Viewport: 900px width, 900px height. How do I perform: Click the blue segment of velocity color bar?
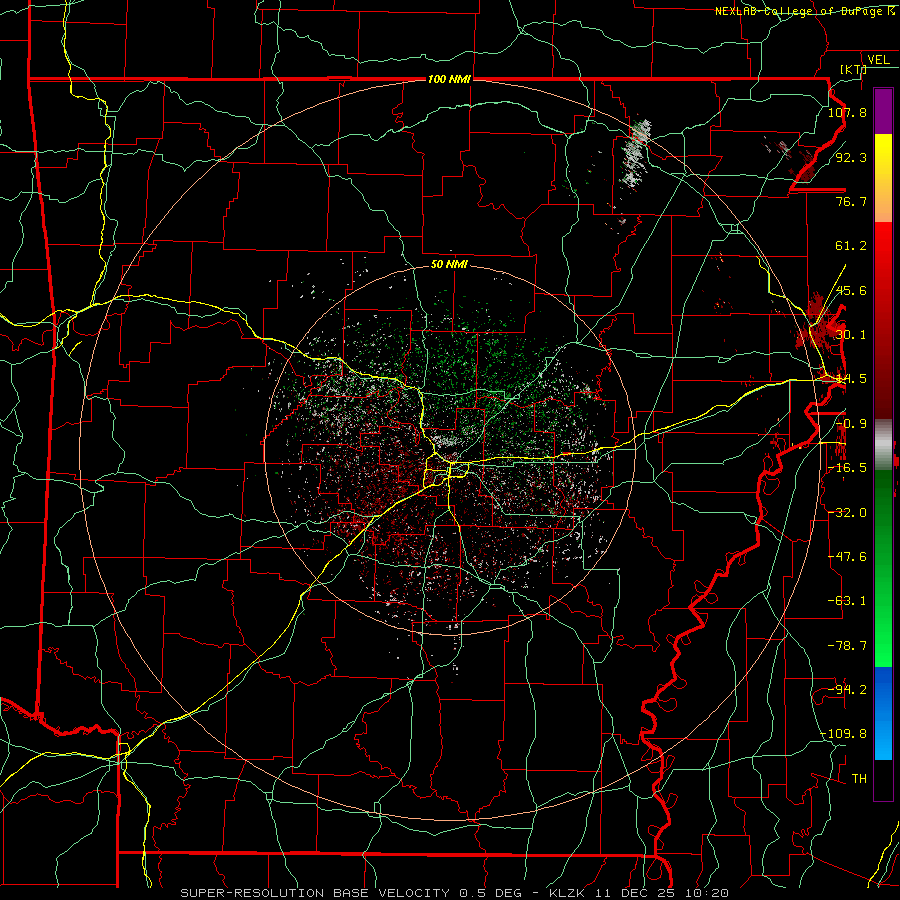click(x=883, y=713)
